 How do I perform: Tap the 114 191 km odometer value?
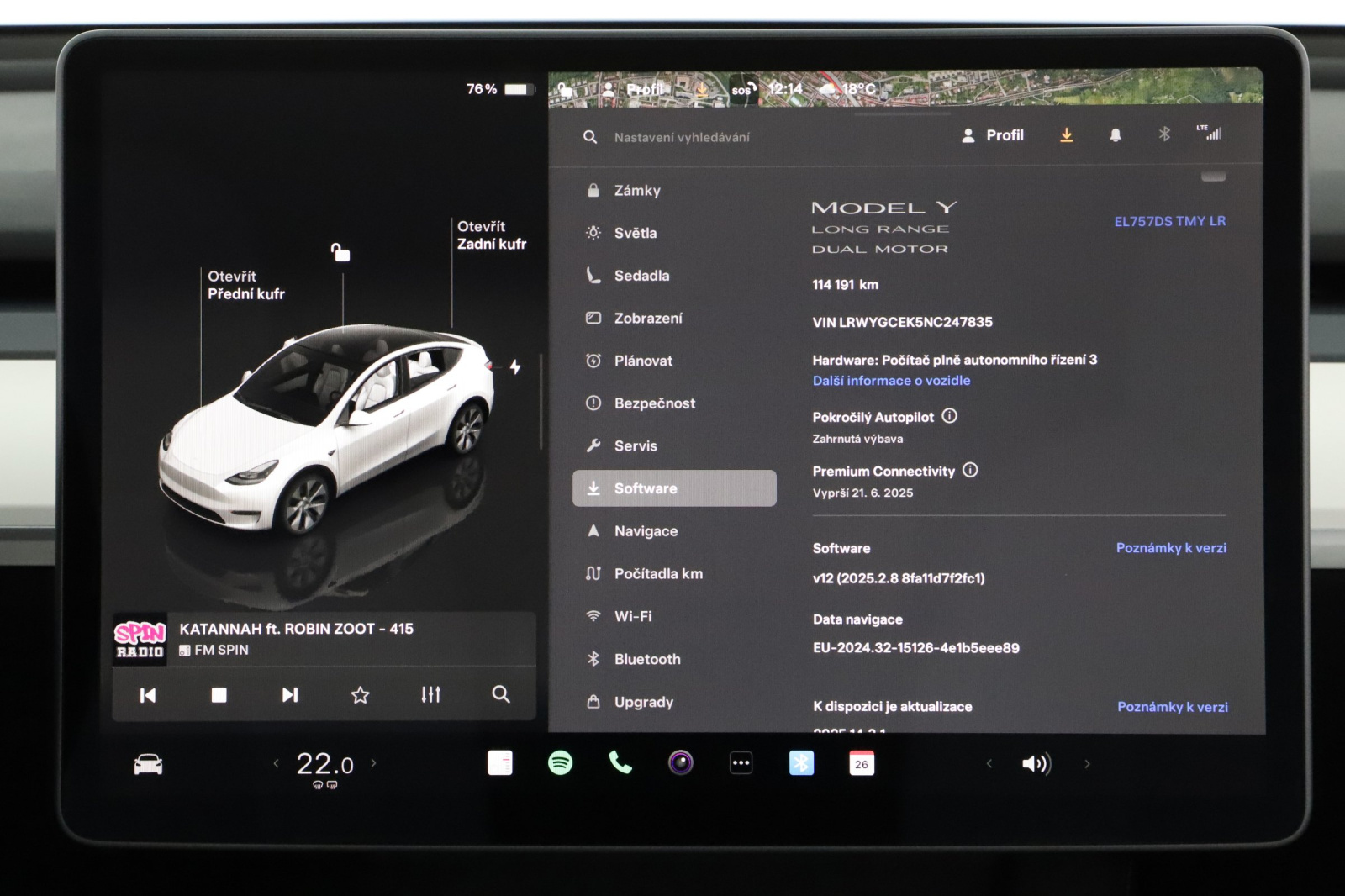(845, 285)
